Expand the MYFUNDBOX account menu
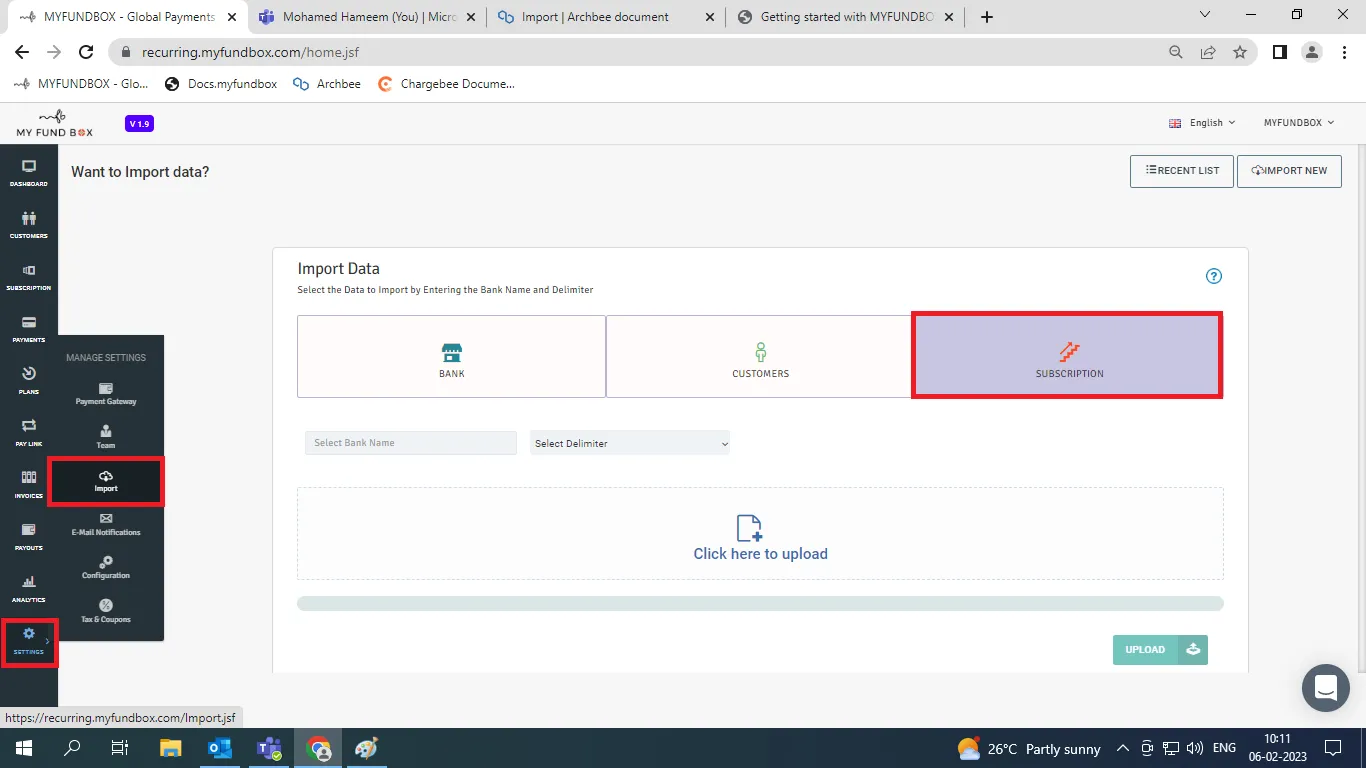 click(1299, 123)
